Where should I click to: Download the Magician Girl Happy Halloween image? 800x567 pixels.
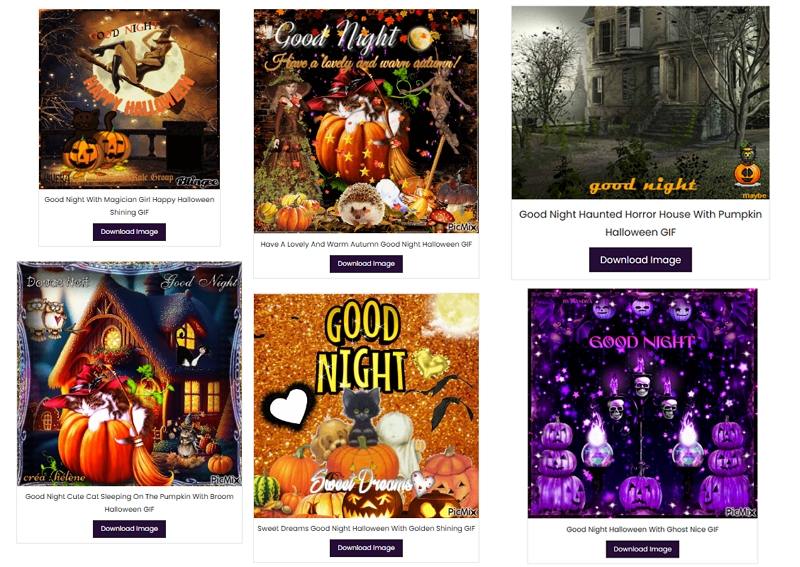(x=129, y=232)
